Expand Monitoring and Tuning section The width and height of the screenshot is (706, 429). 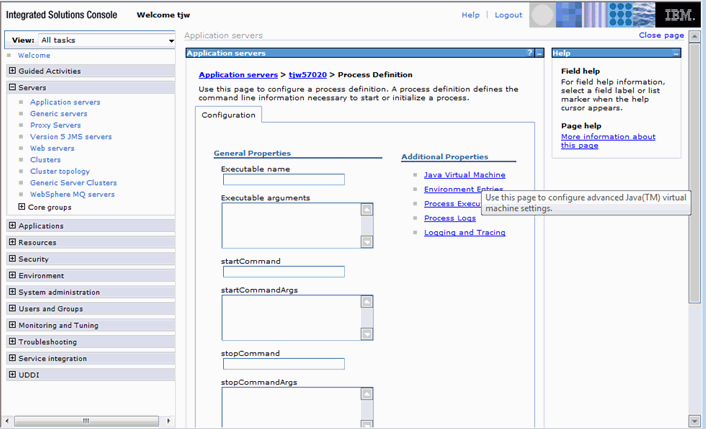point(12,325)
